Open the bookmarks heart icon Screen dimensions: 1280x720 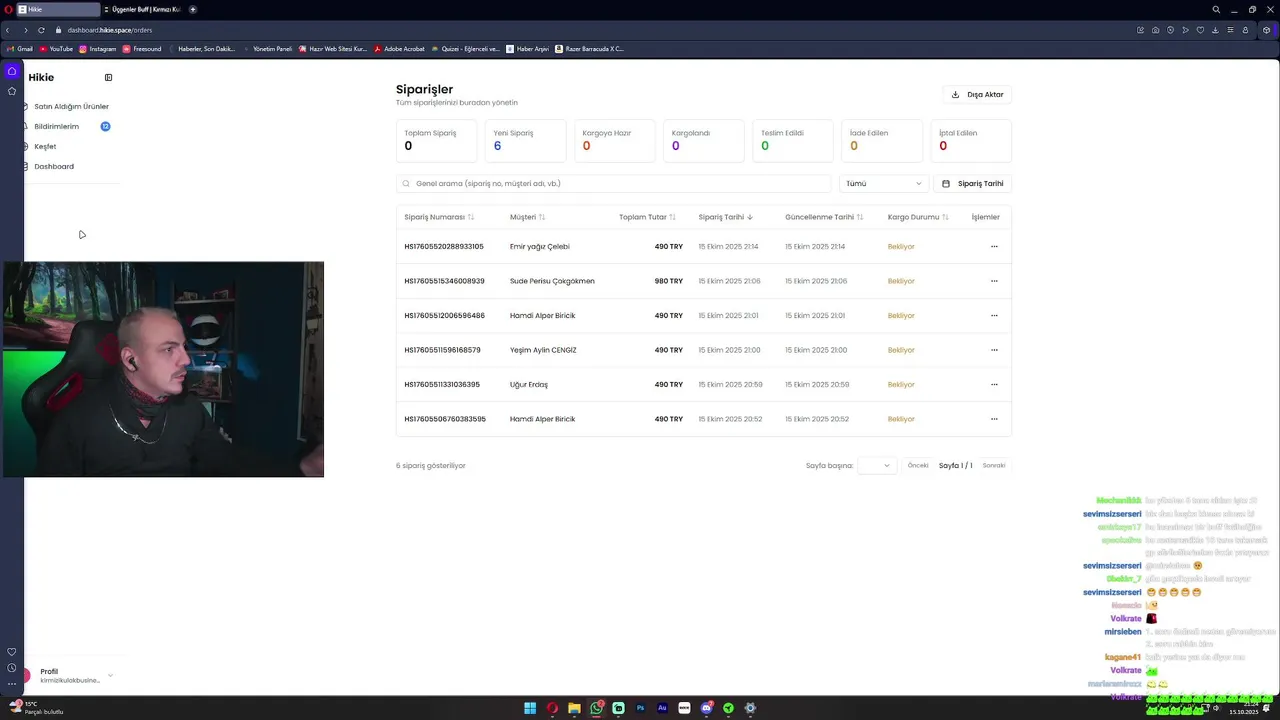click(x=1200, y=30)
